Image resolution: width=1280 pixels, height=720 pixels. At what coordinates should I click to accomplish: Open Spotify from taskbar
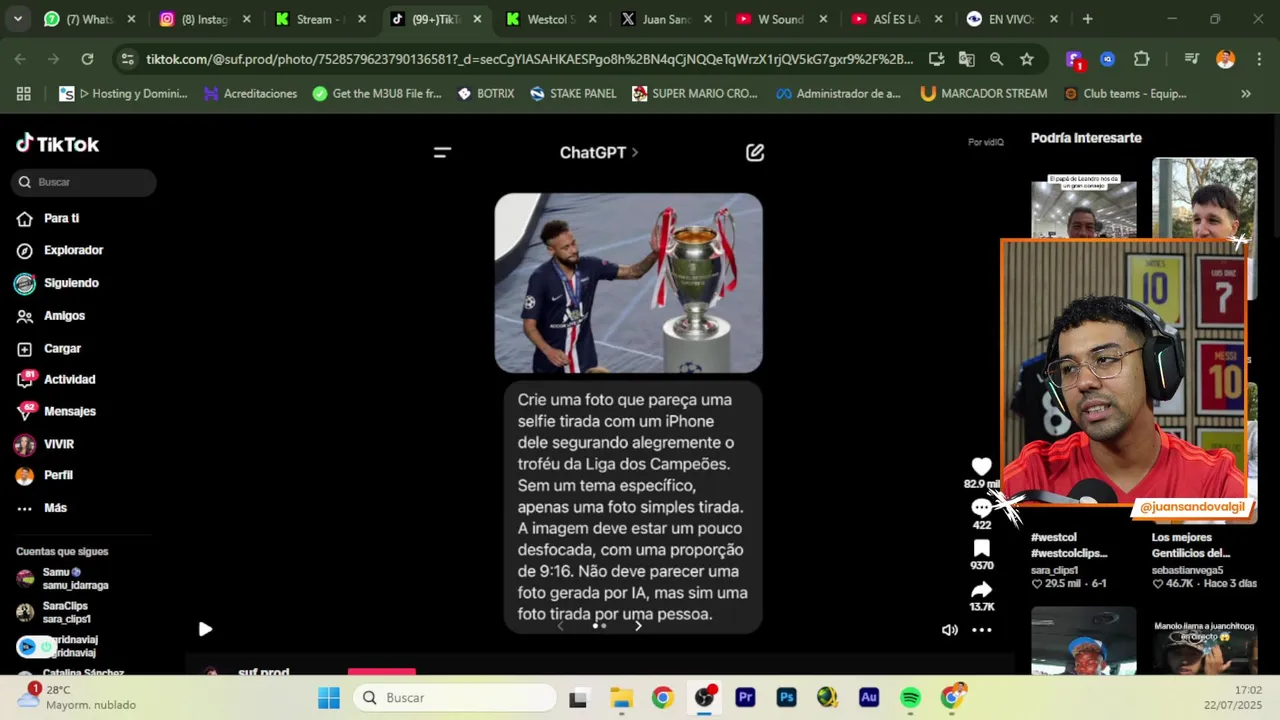910,698
